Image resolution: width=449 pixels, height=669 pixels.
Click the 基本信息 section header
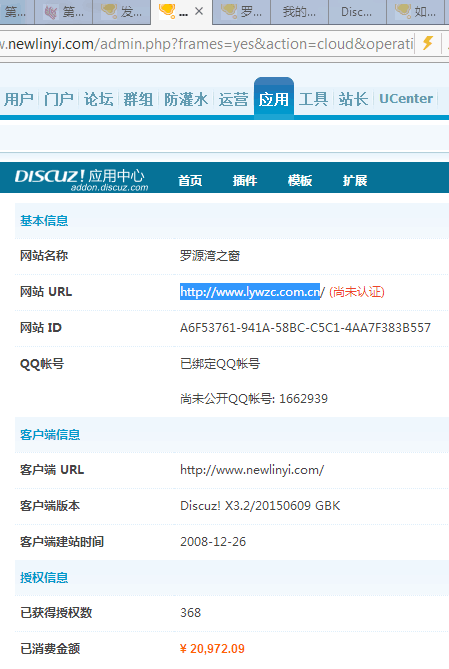tap(44, 221)
